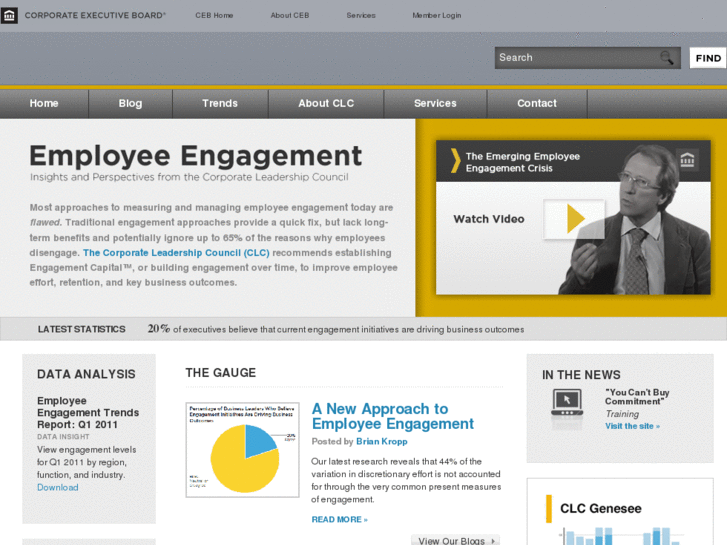Click the DATA ANALYSIS heading
The width and height of the screenshot is (727, 545).
86,374
